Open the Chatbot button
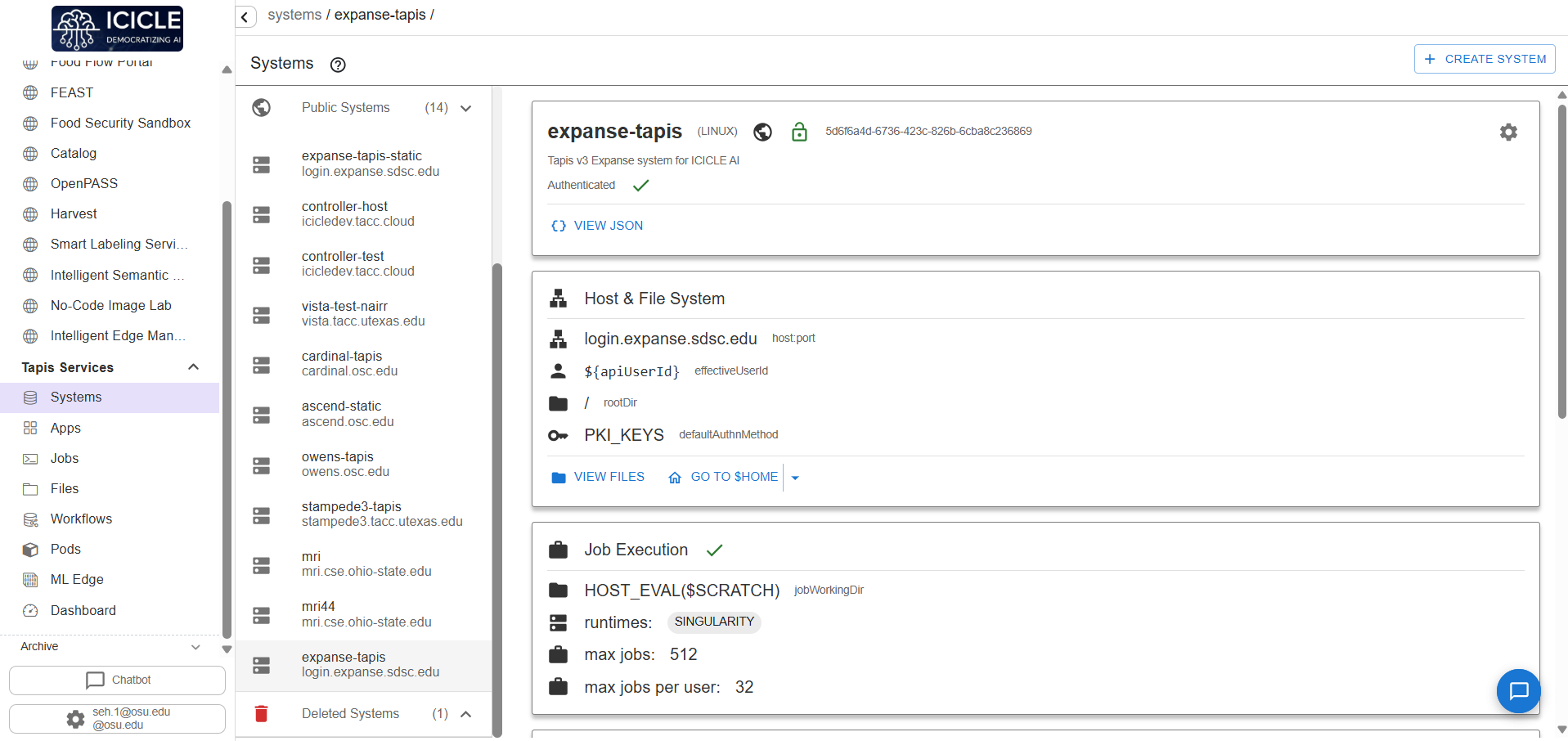 (x=117, y=680)
